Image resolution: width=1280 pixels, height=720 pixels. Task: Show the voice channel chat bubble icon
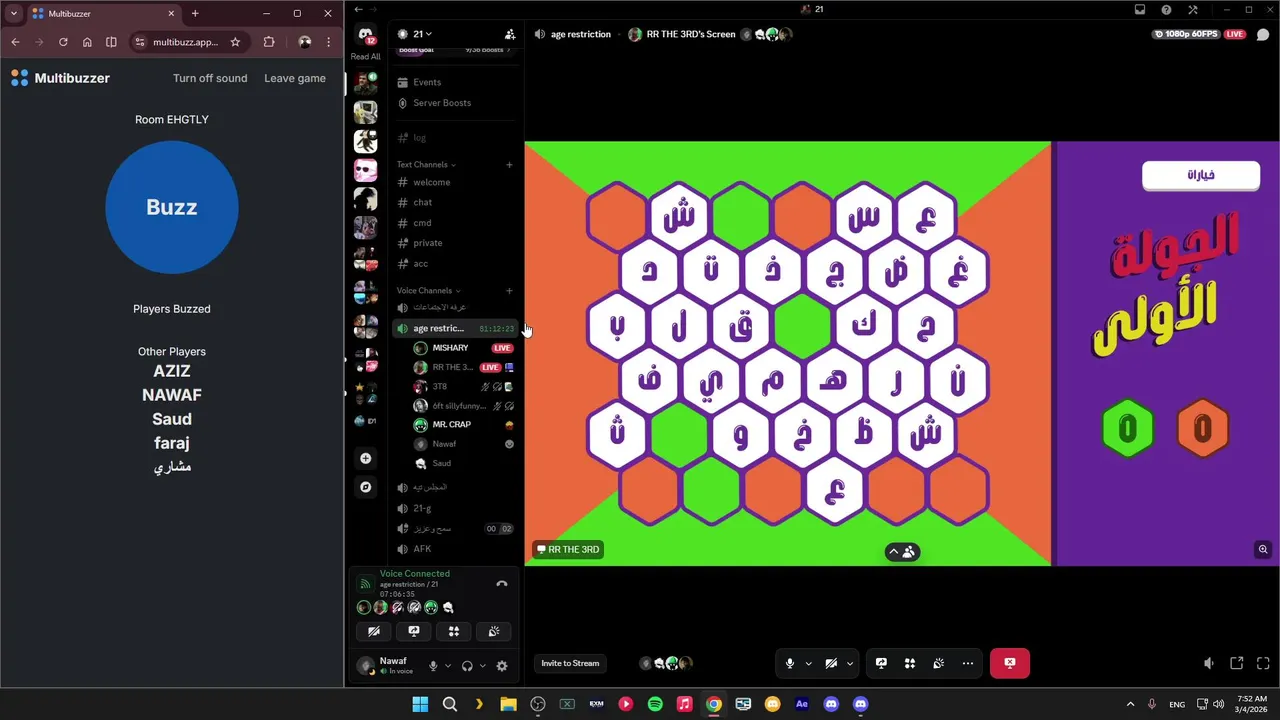click(x=1263, y=34)
